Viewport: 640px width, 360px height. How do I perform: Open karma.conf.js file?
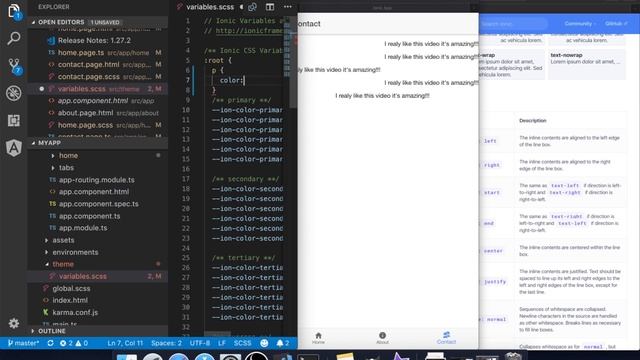75,313
